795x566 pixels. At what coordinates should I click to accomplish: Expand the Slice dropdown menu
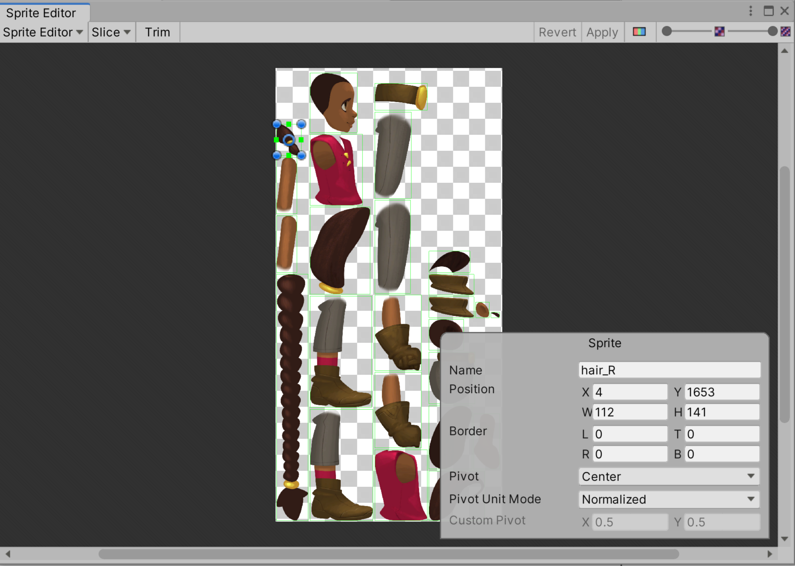111,32
